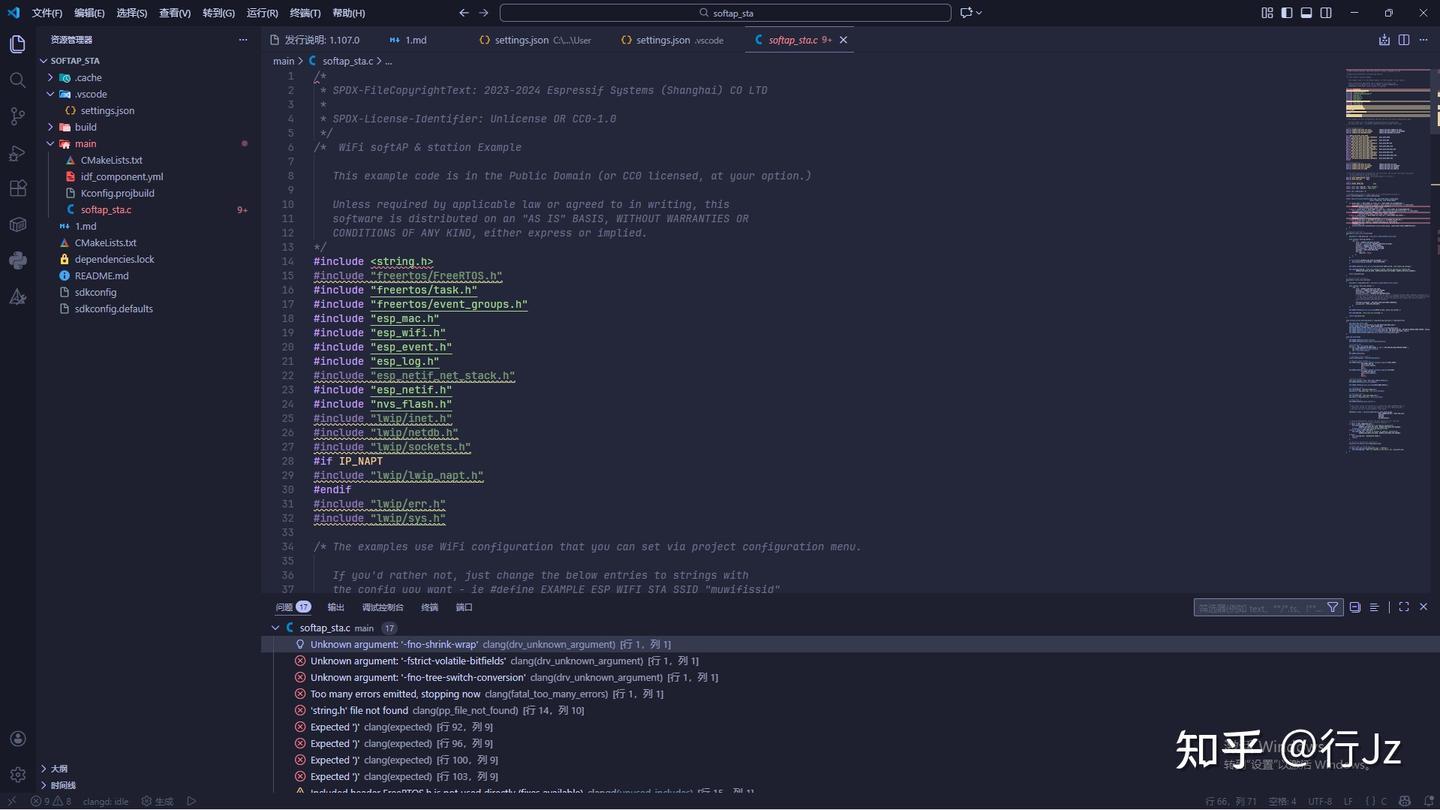Focus the softap_sta command center search box

coord(725,13)
